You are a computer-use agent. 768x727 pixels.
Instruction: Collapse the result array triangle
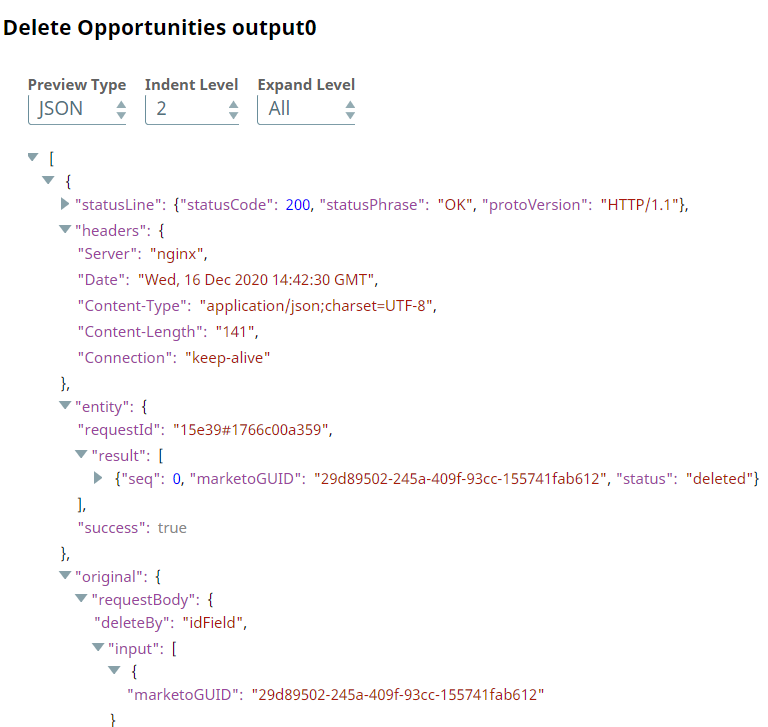(81, 454)
